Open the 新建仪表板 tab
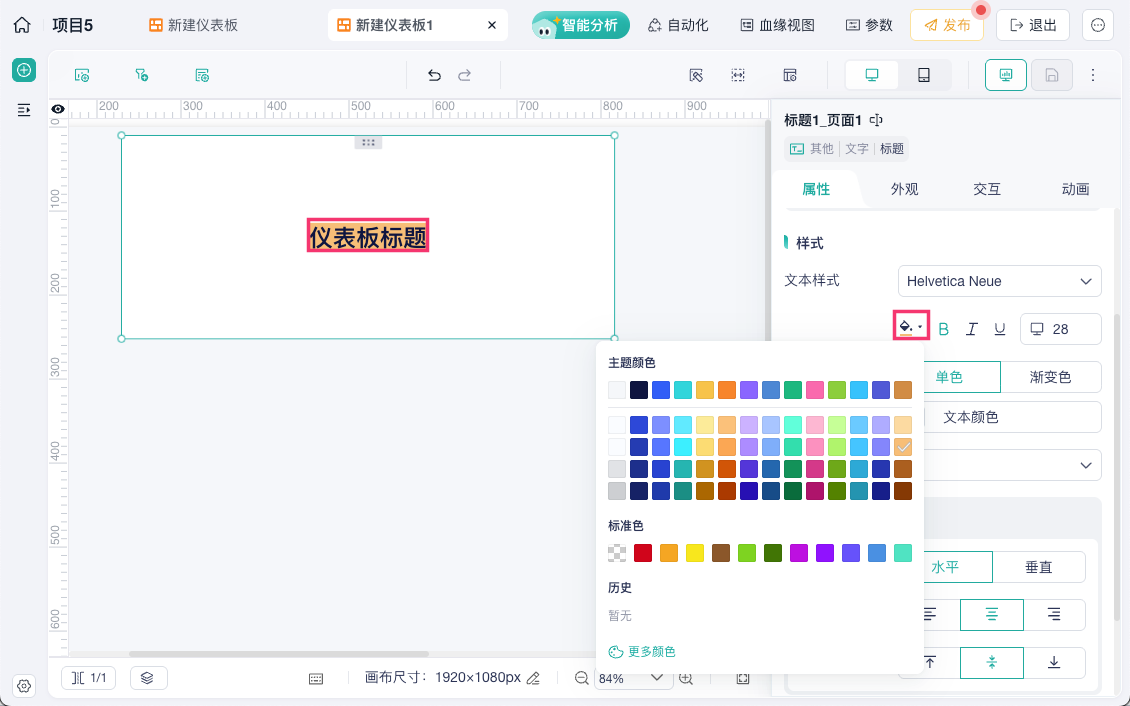Screen dimensions: 1130x706 tap(193, 25)
